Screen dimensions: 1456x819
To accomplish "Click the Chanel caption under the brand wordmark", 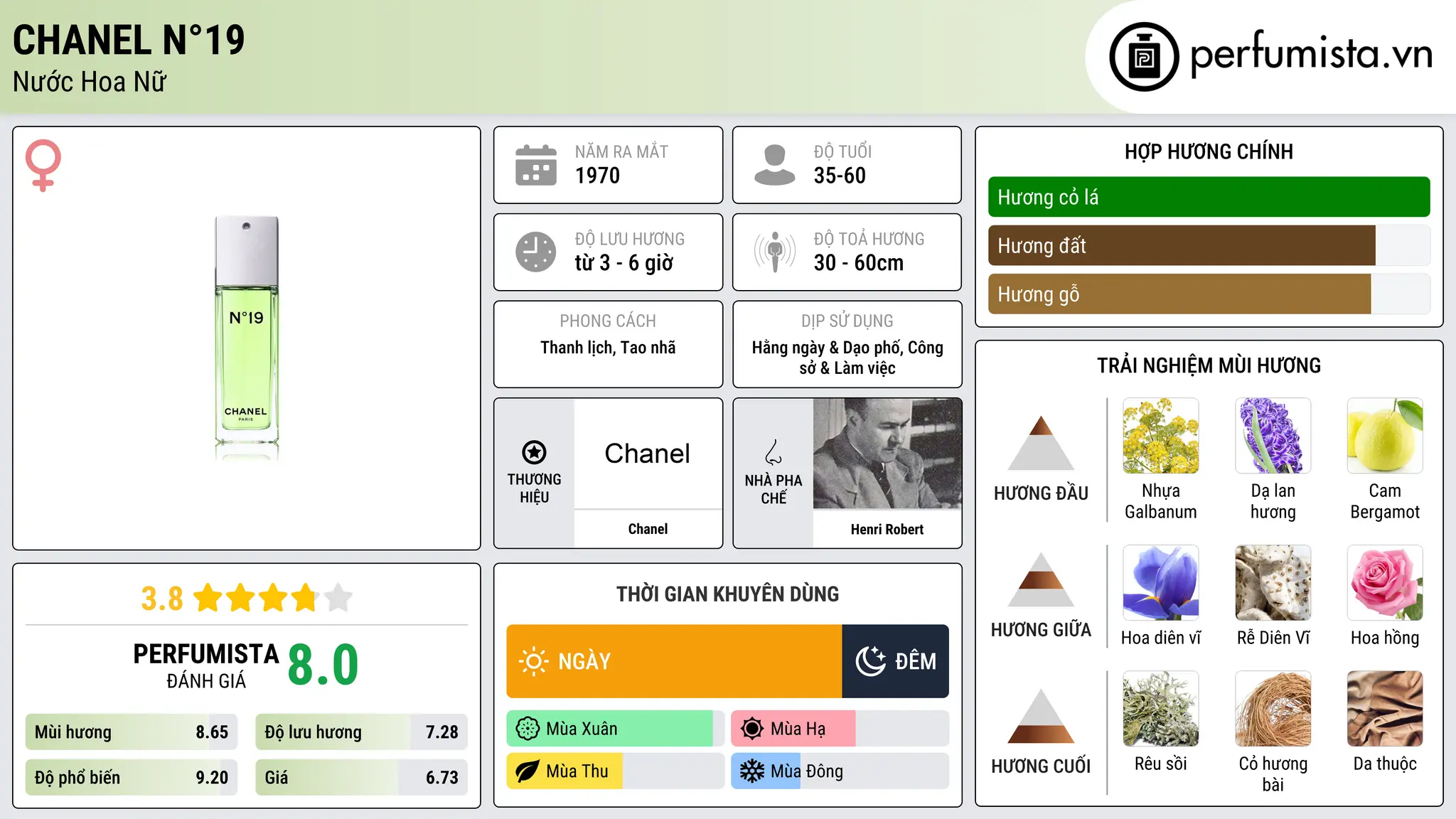I will [648, 529].
